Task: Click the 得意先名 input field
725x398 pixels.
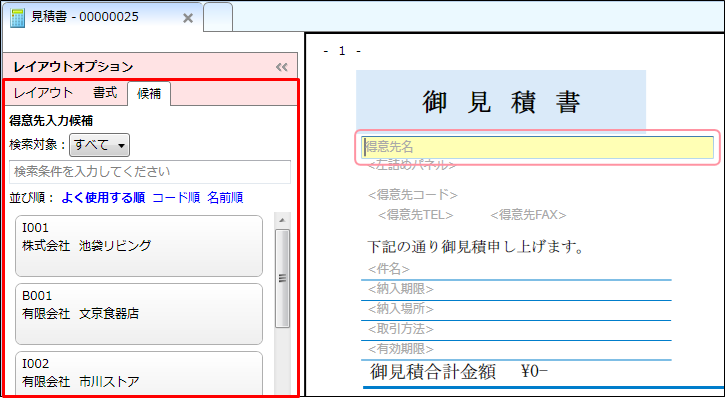Action: click(x=538, y=147)
